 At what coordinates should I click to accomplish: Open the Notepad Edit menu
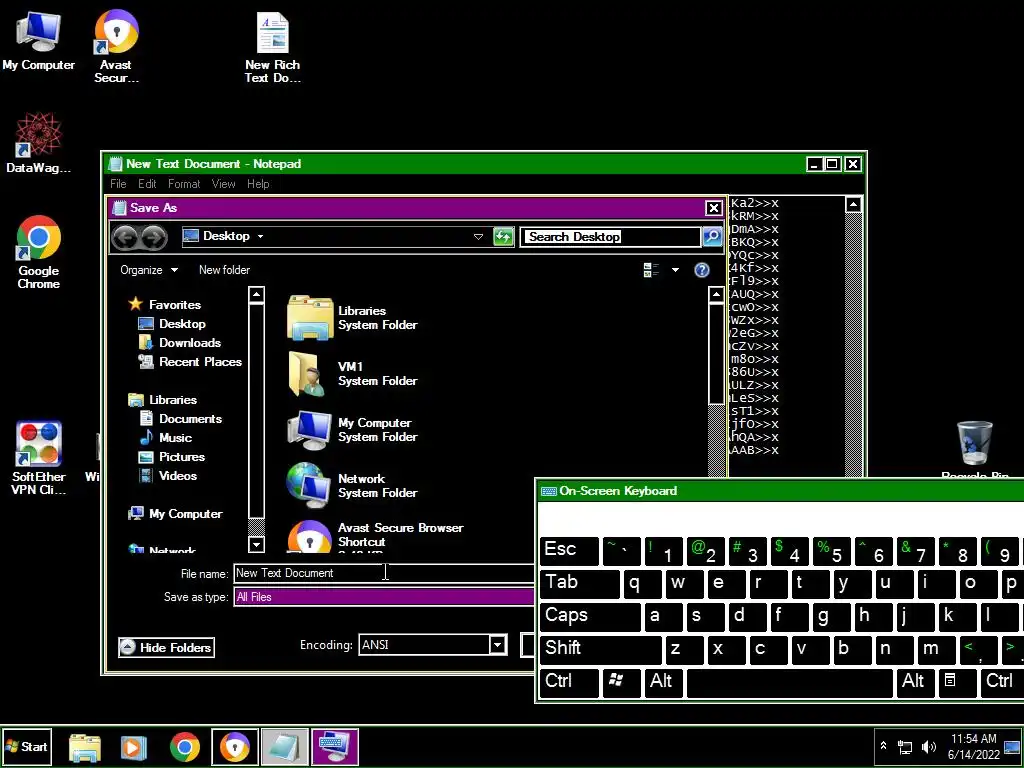click(x=147, y=184)
